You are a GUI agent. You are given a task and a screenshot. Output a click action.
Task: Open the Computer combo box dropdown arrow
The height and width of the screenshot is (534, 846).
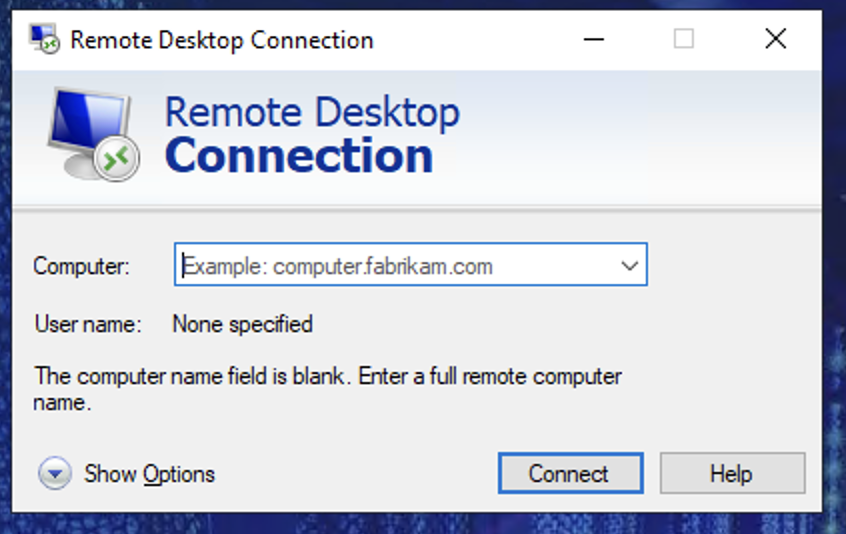(629, 266)
